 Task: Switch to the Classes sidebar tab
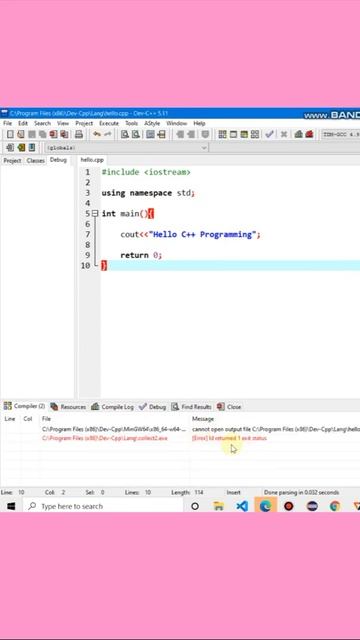pyautogui.click(x=36, y=160)
